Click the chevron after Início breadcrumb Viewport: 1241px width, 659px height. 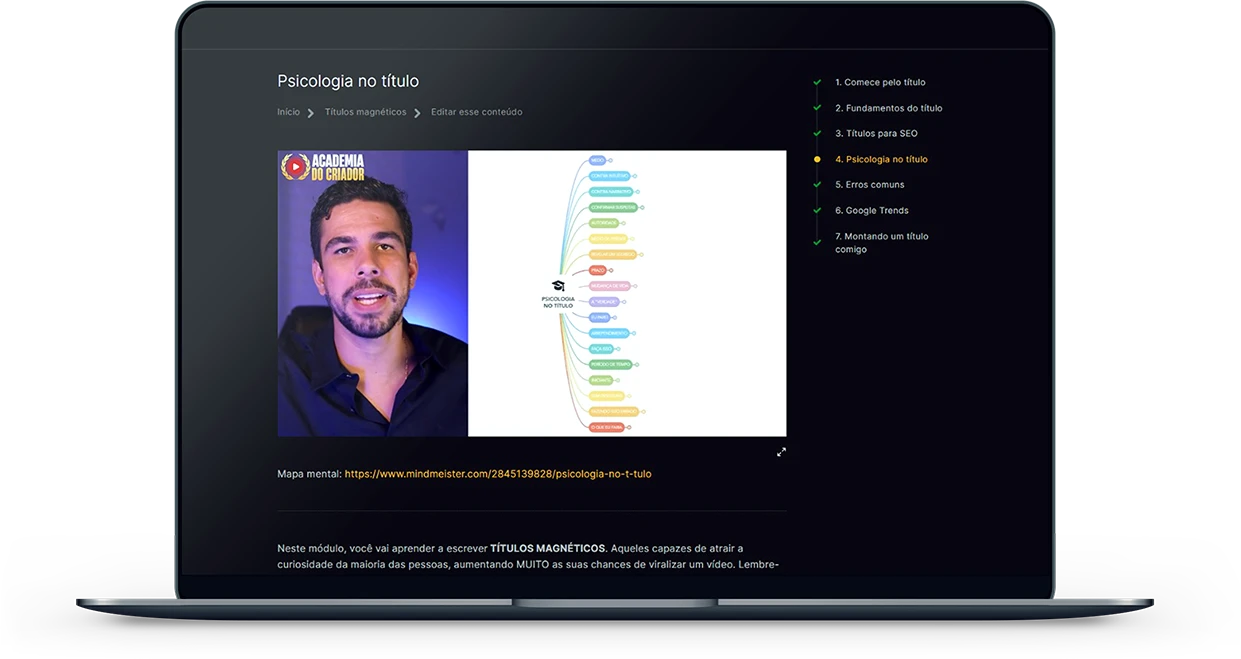[x=312, y=113]
